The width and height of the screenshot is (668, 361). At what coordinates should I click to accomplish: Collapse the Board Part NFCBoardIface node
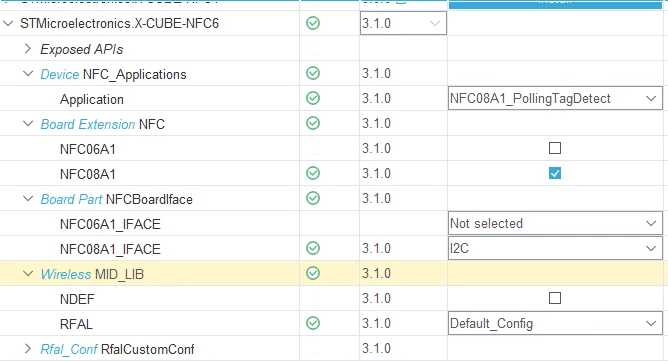(28, 199)
